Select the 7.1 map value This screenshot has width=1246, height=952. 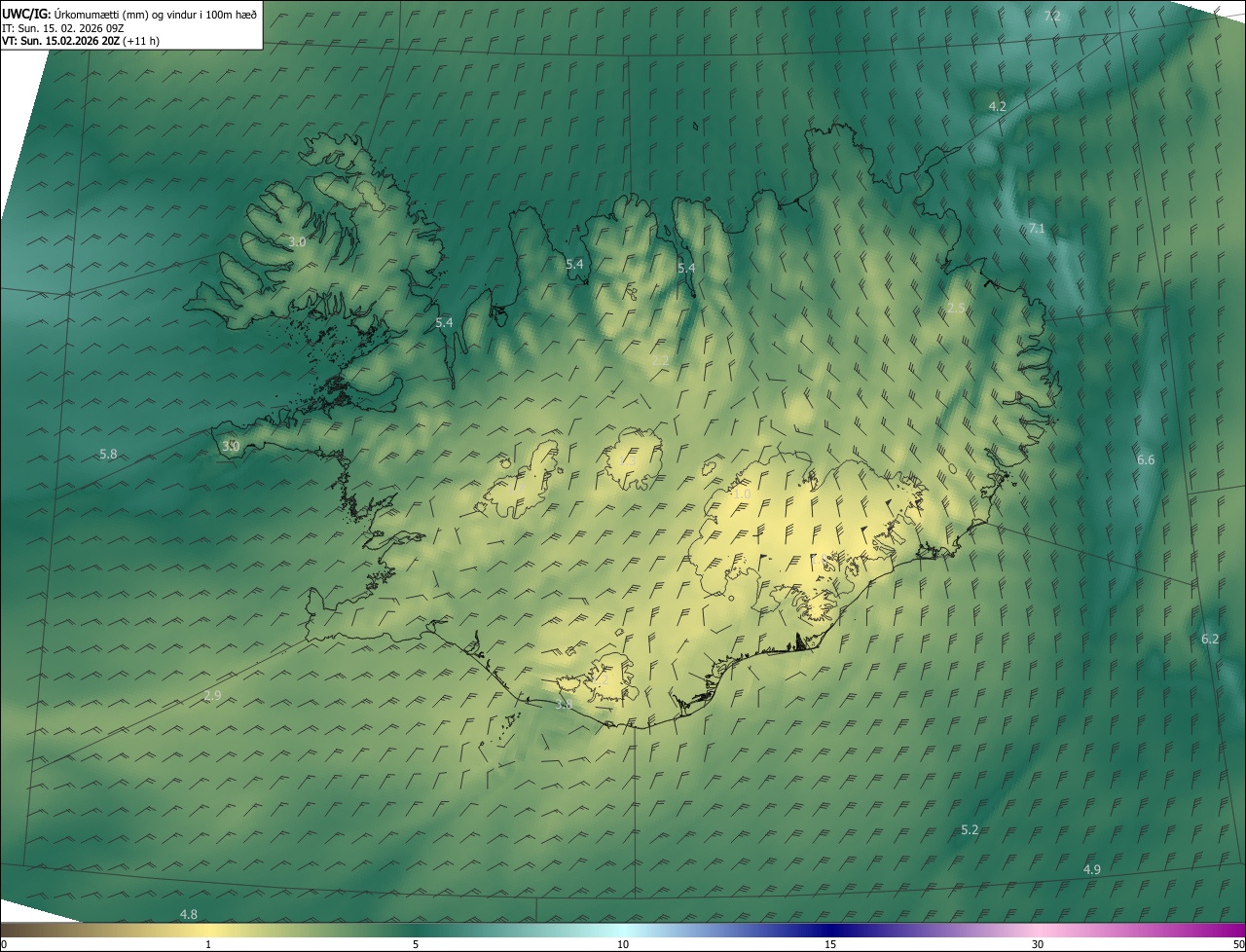tap(1037, 229)
